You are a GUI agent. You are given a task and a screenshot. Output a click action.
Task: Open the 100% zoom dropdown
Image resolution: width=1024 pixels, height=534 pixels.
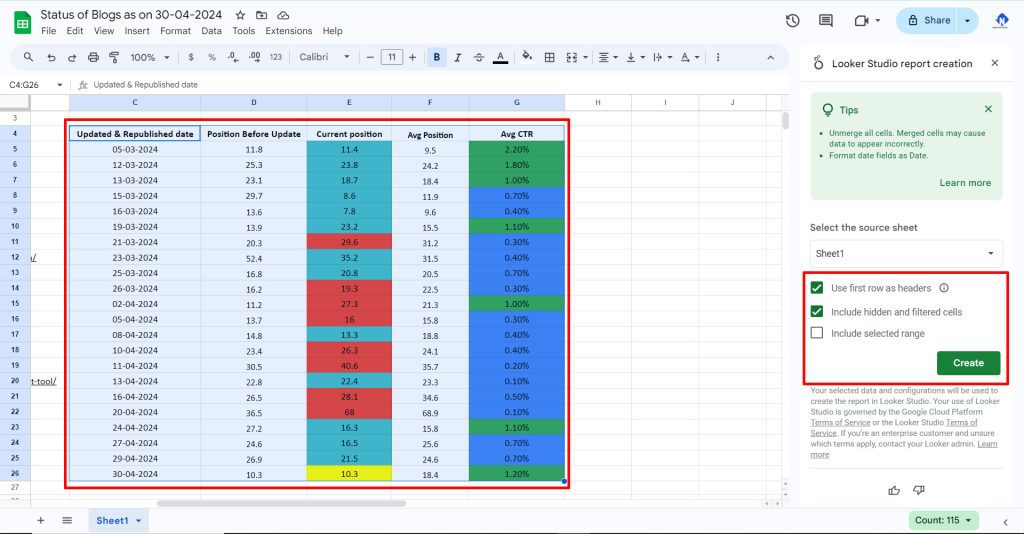pos(149,57)
